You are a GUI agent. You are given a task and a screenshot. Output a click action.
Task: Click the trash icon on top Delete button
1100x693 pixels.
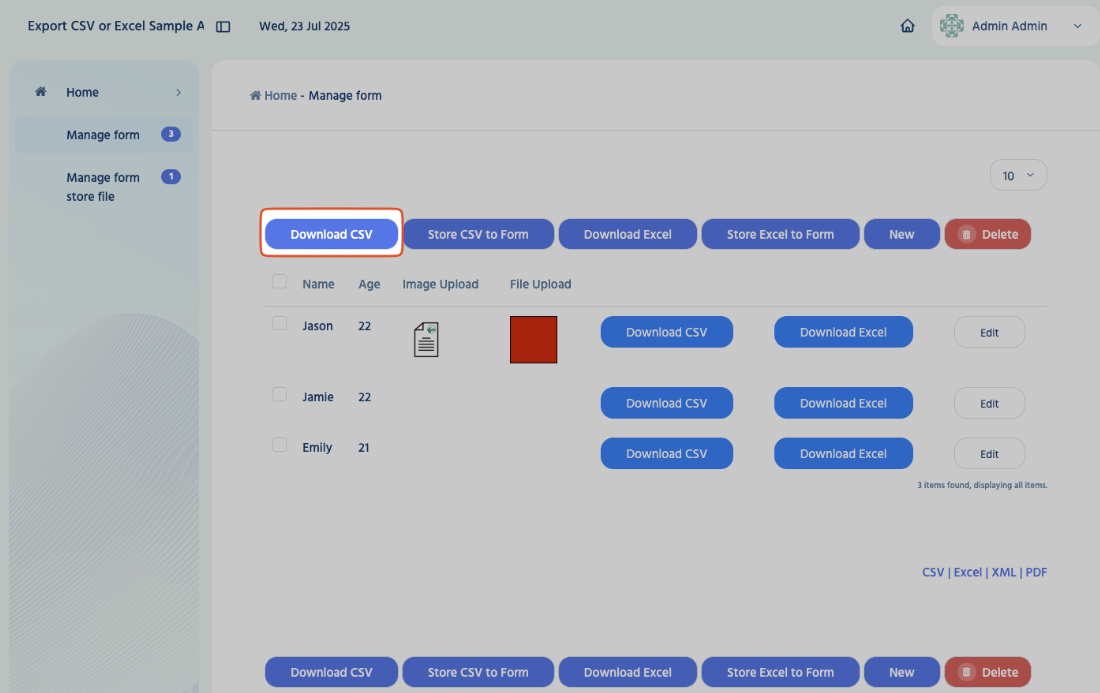(x=966, y=235)
